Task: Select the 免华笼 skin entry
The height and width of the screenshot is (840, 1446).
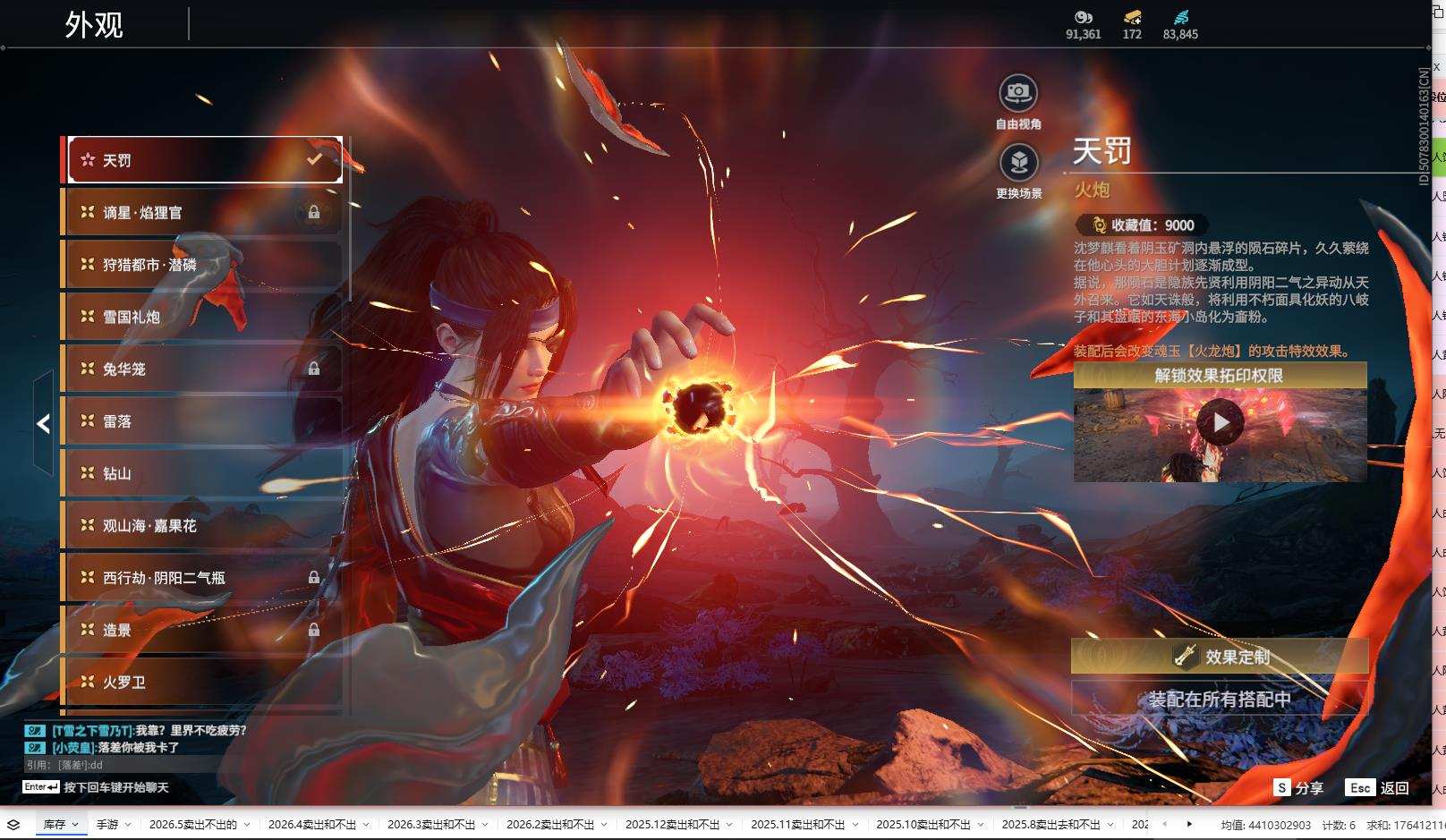Action: coord(203,369)
